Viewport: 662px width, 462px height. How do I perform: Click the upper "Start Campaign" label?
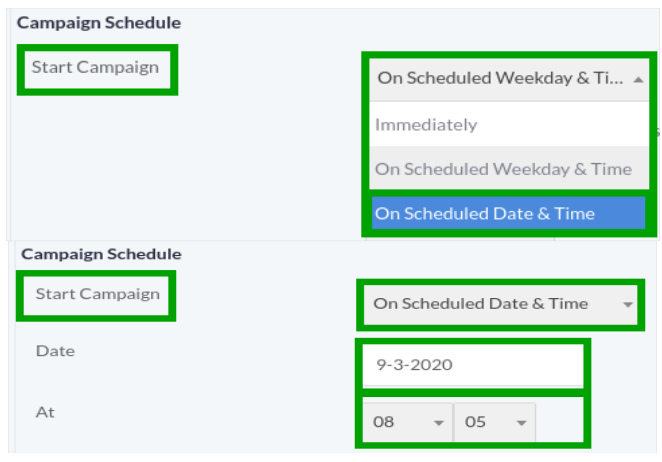(x=95, y=68)
